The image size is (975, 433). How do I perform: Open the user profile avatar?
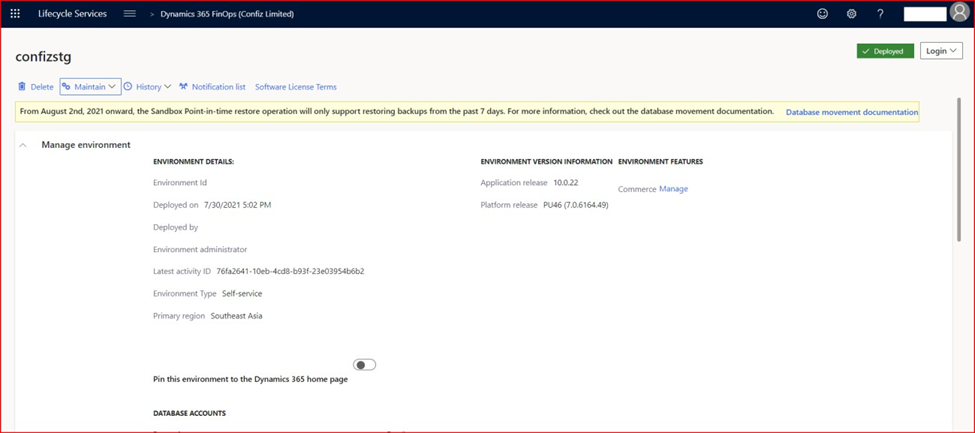click(958, 13)
